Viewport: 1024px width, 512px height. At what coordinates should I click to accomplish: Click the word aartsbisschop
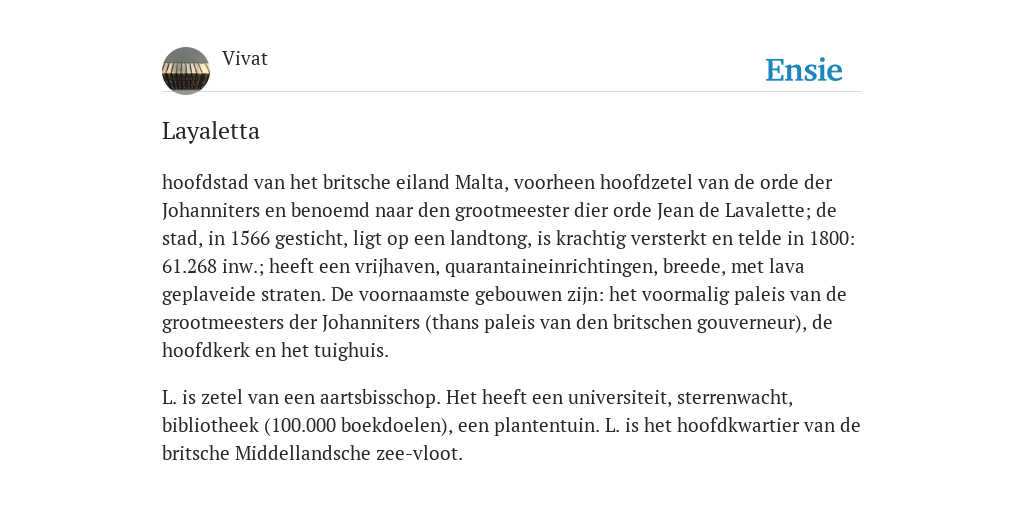(x=378, y=397)
